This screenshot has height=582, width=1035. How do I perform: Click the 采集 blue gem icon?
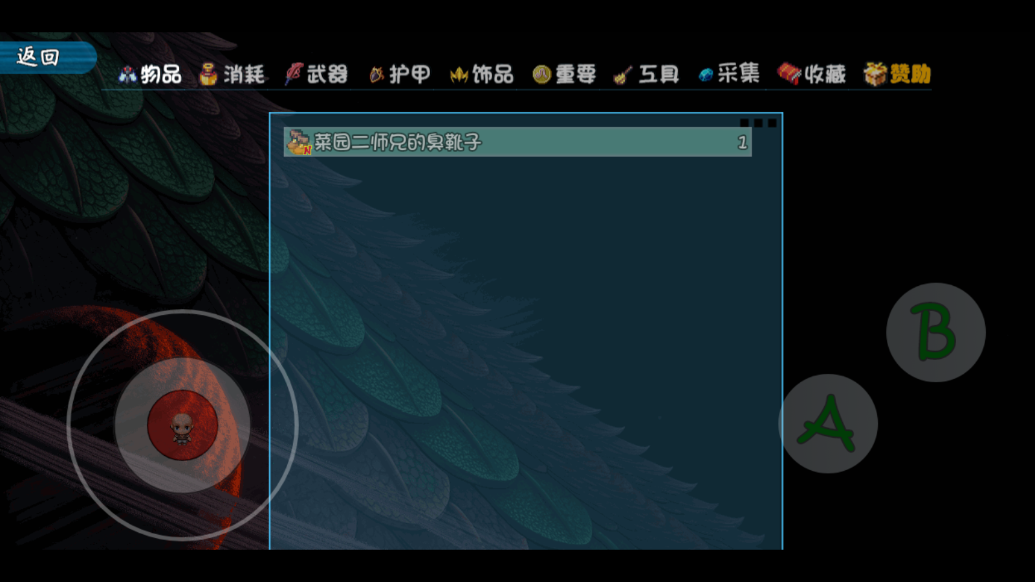(x=706, y=75)
